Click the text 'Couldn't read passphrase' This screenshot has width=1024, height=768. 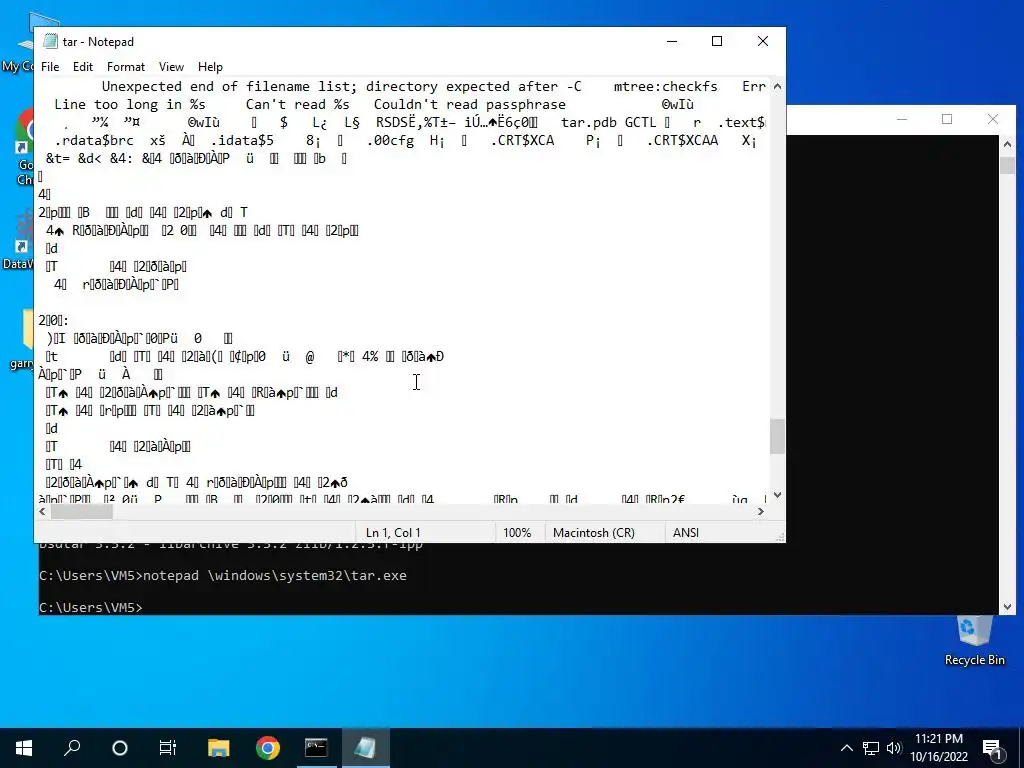click(x=470, y=104)
